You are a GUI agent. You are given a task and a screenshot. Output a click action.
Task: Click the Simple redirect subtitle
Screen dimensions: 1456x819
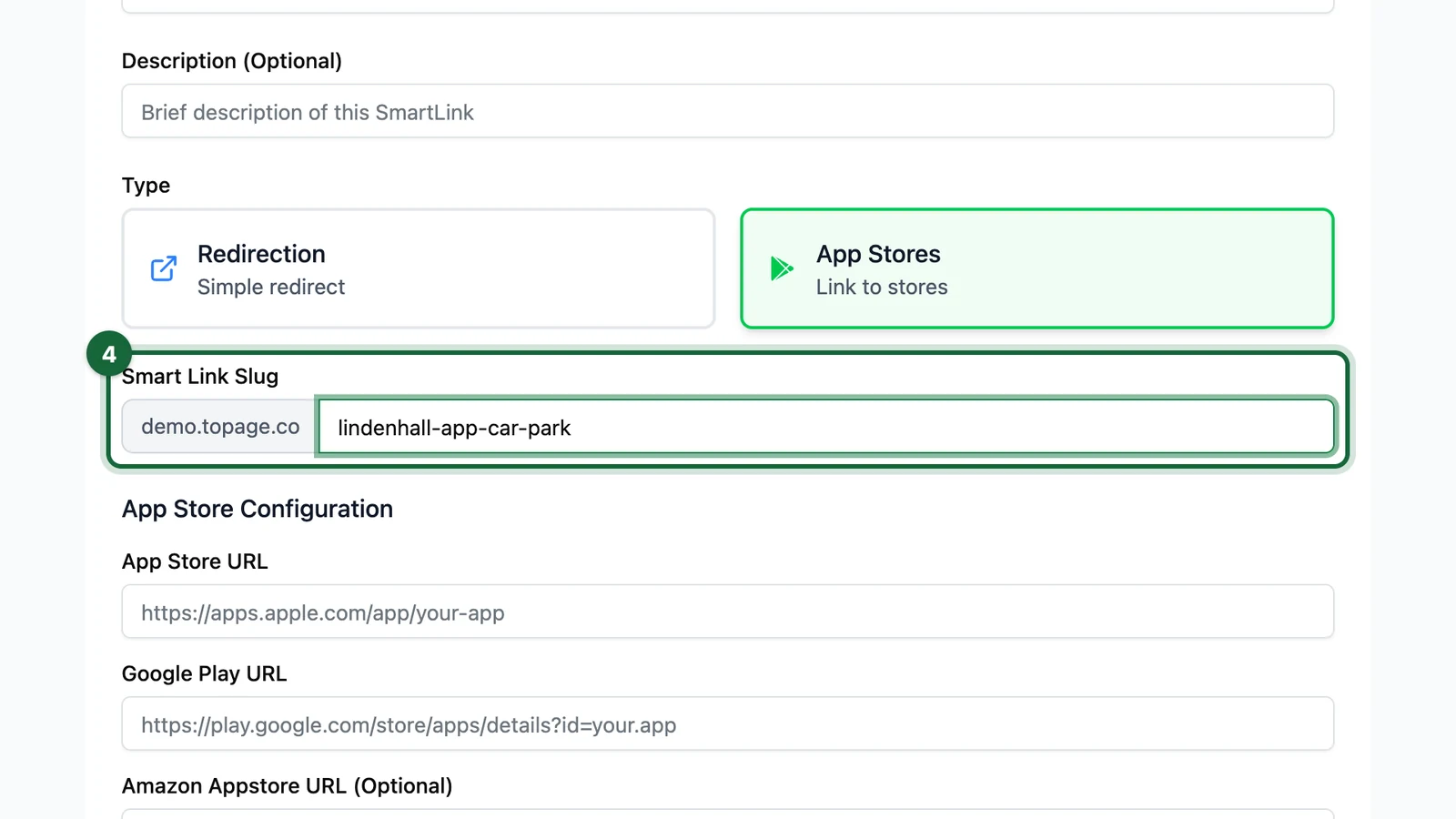(271, 287)
